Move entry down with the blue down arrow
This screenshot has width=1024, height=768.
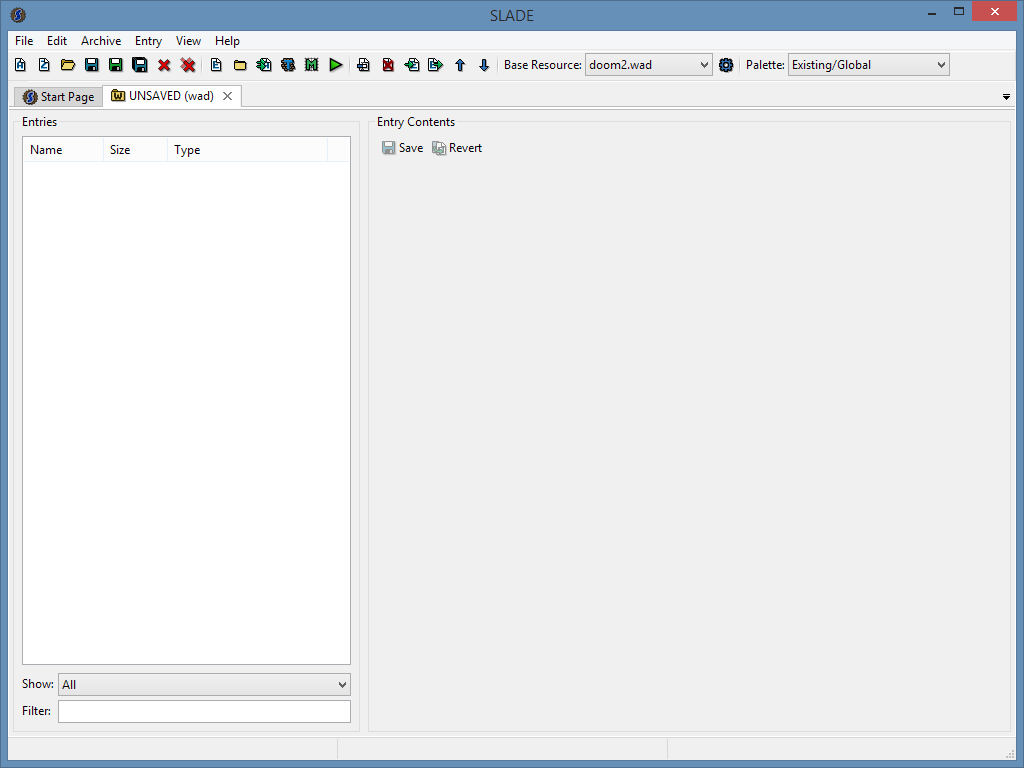[x=484, y=65]
